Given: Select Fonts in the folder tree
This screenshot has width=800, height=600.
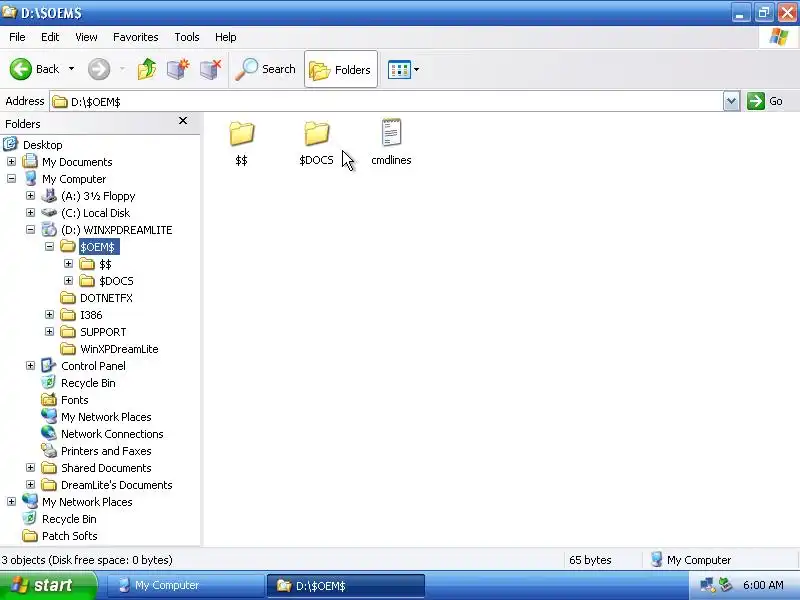Looking at the screenshot, I should (74, 400).
